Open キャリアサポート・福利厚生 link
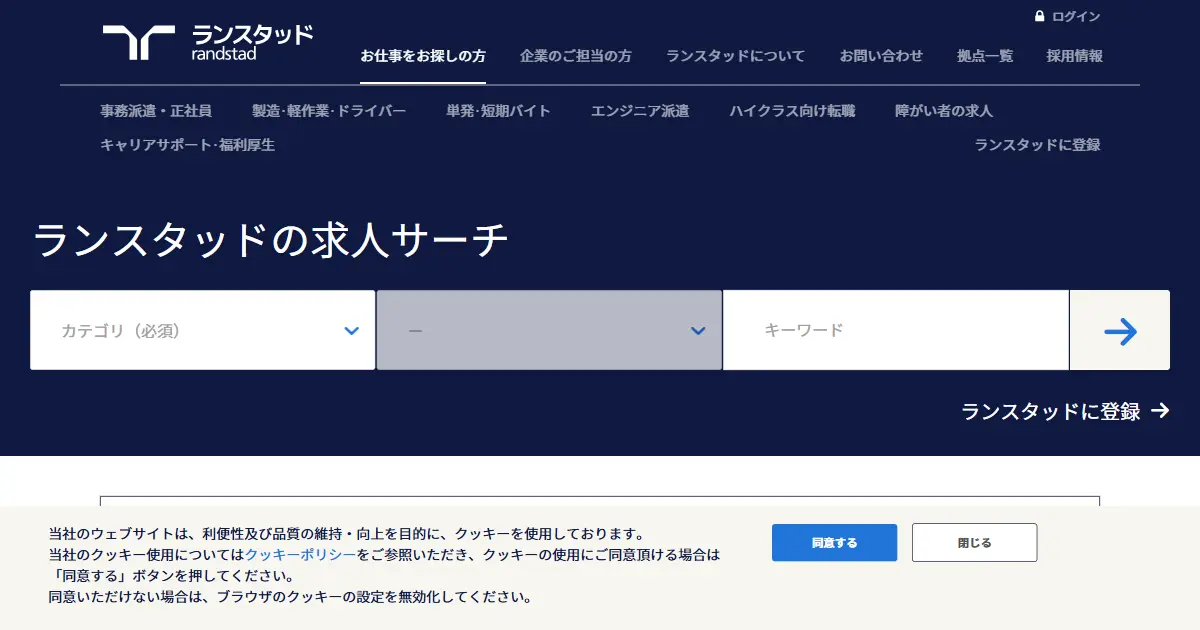Image resolution: width=1200 pixels, height=630 pixels. point(187,145)
